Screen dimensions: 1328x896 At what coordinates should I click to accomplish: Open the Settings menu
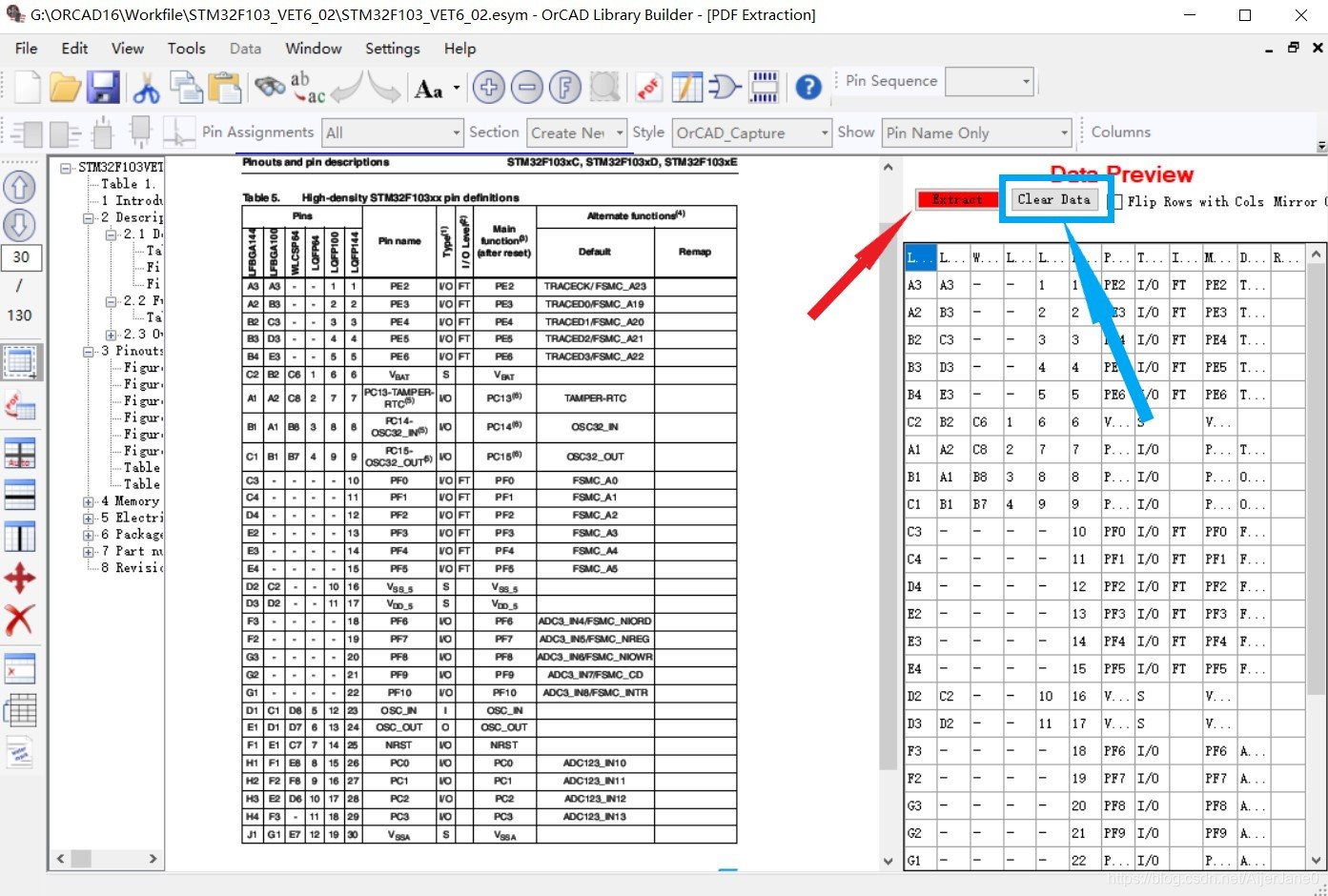pos(392,49)
